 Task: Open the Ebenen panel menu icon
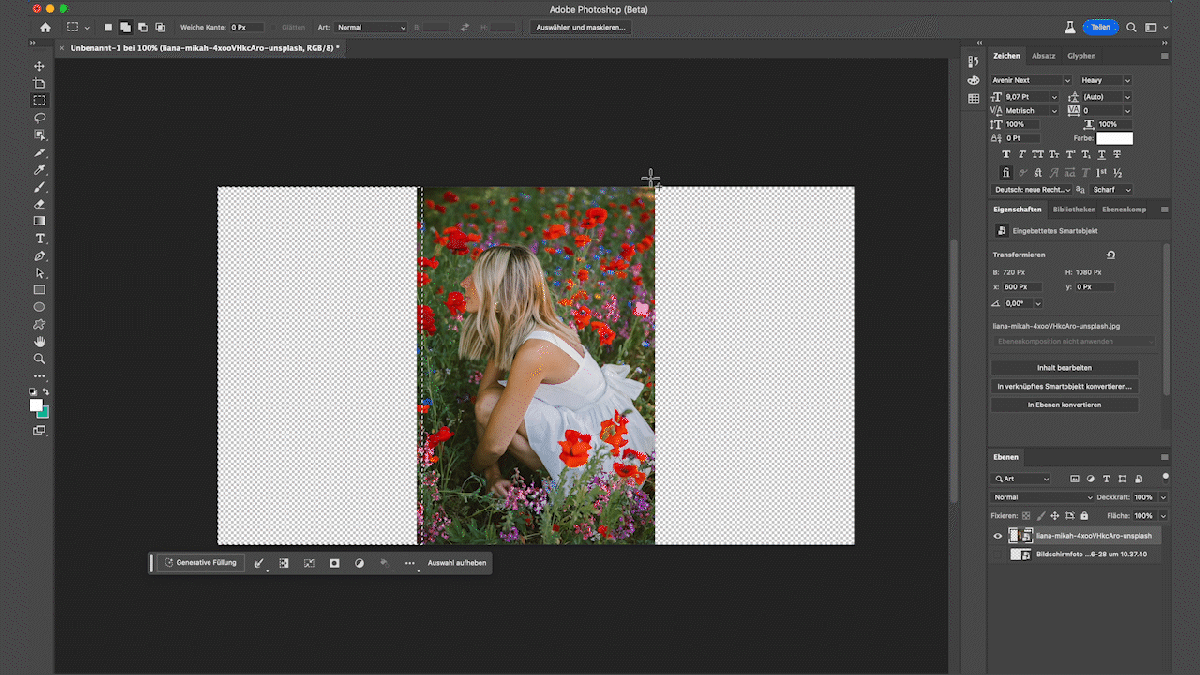(x=1164, y=456)
